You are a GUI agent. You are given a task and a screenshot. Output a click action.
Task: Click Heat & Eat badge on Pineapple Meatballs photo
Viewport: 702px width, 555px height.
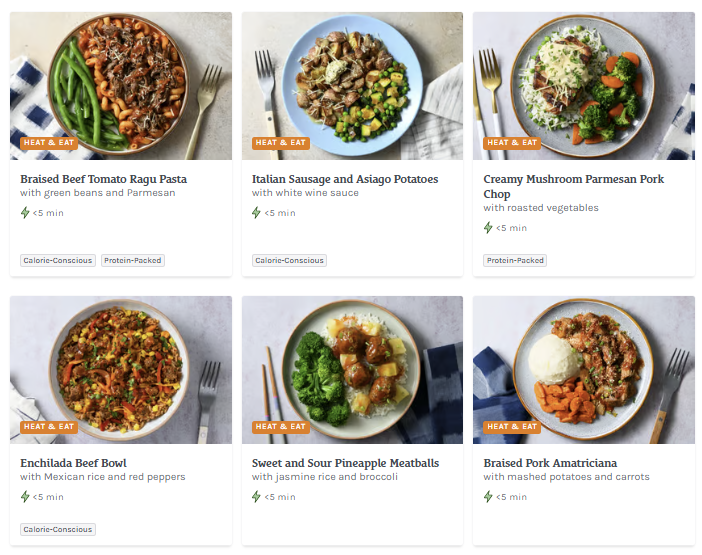tap(281, 427)
